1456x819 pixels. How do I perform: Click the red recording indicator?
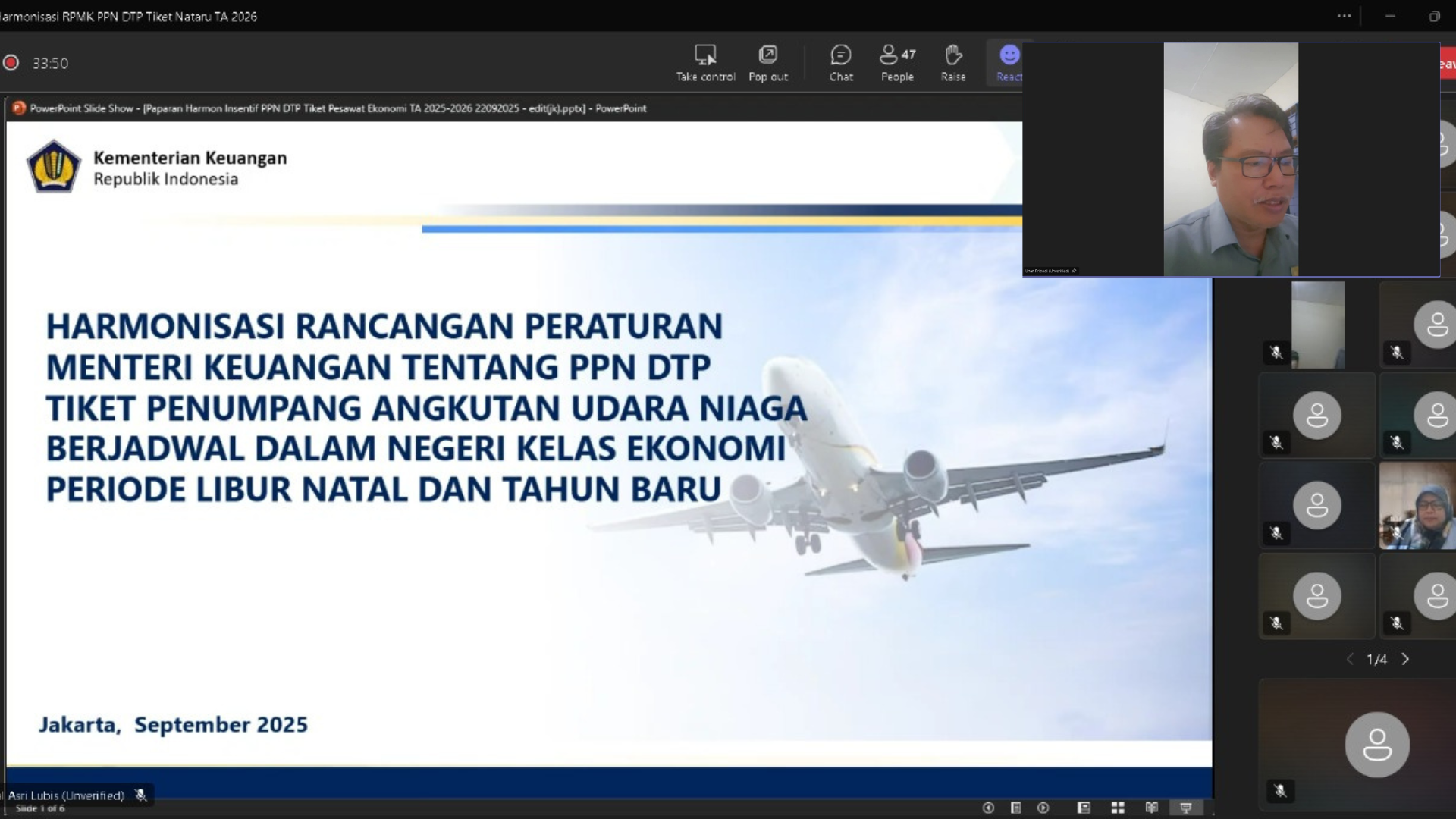pos(11,63)
